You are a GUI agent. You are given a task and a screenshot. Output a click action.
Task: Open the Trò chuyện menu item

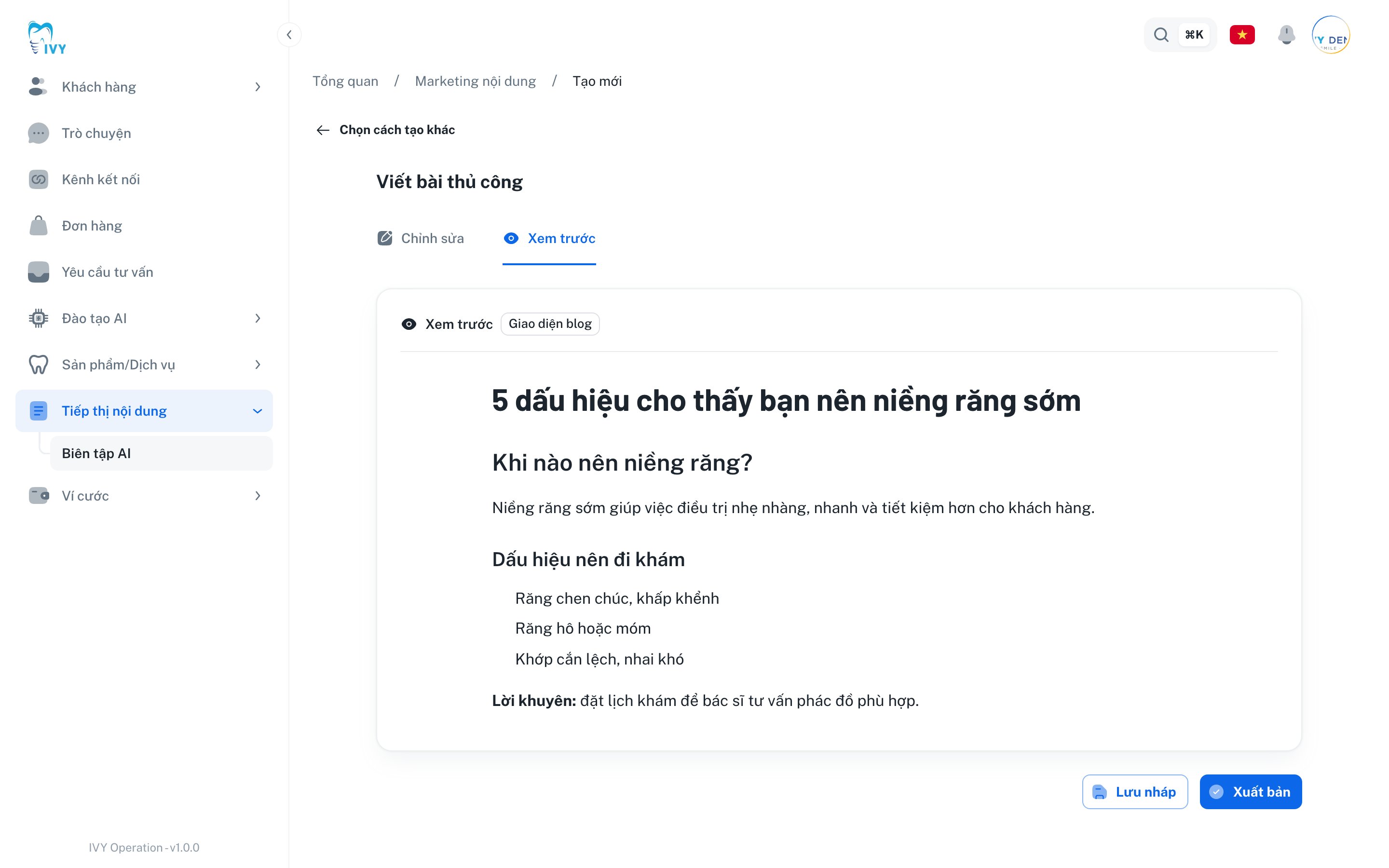[144, 133]
